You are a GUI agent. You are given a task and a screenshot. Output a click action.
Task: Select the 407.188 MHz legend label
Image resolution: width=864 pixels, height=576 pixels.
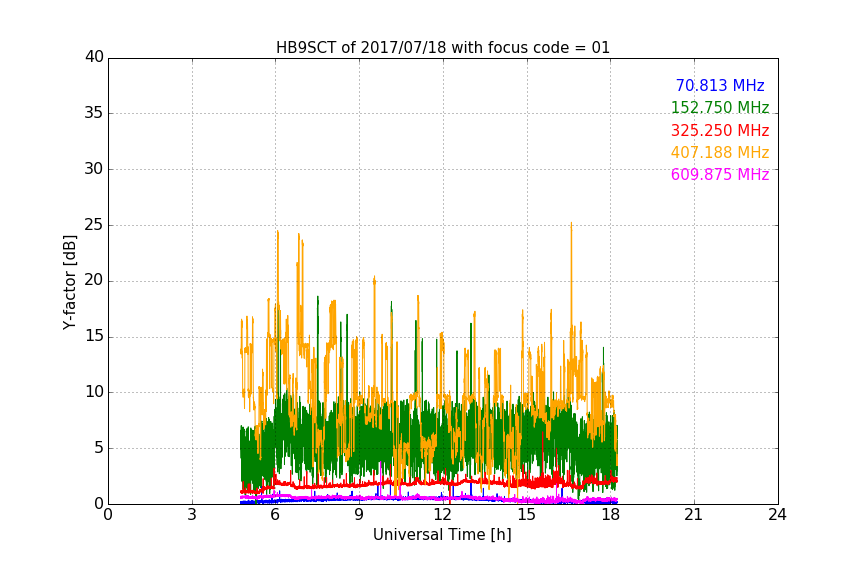click(720, 153)
